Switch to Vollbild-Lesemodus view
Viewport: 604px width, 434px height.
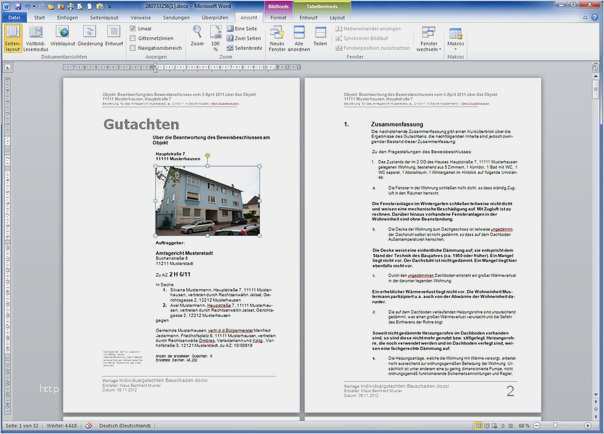point(35,38)
